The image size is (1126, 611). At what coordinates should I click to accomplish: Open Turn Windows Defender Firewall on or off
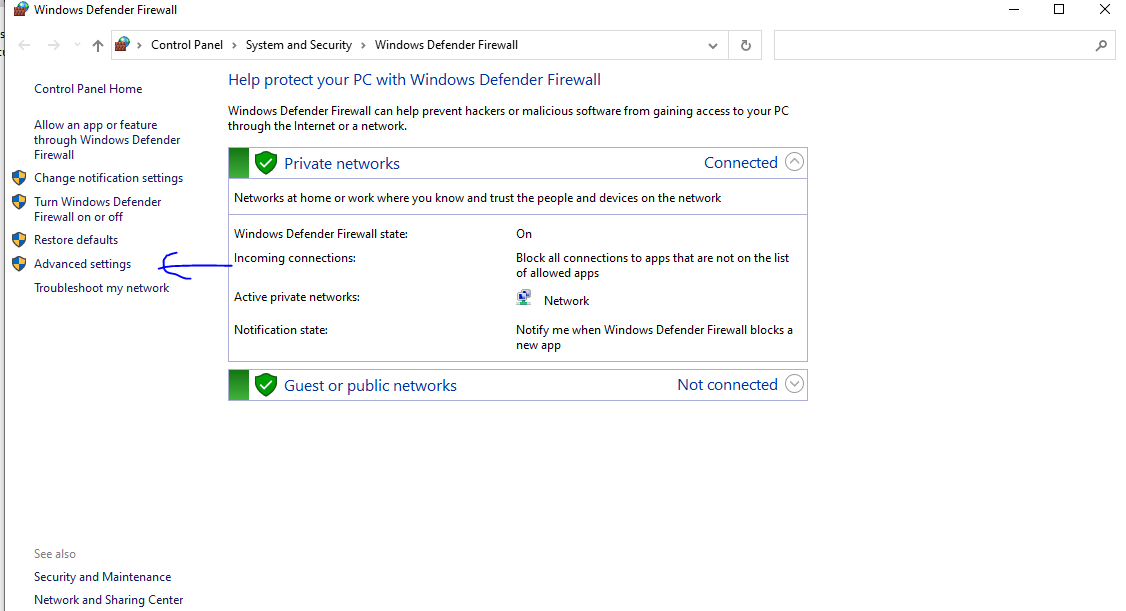pos(97,209)
